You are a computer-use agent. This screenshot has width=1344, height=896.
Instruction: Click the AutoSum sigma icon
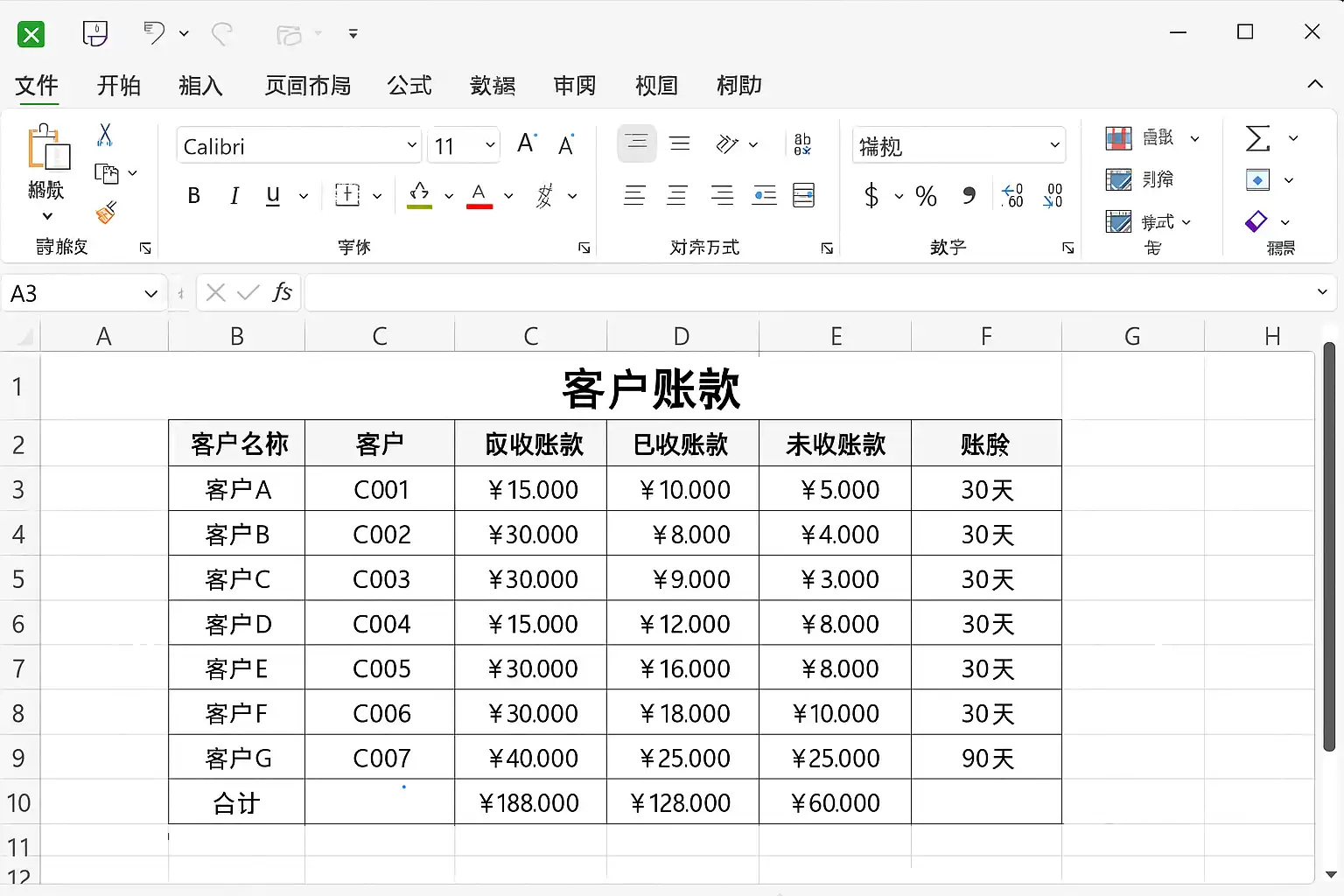click(x=1257, y=138)
